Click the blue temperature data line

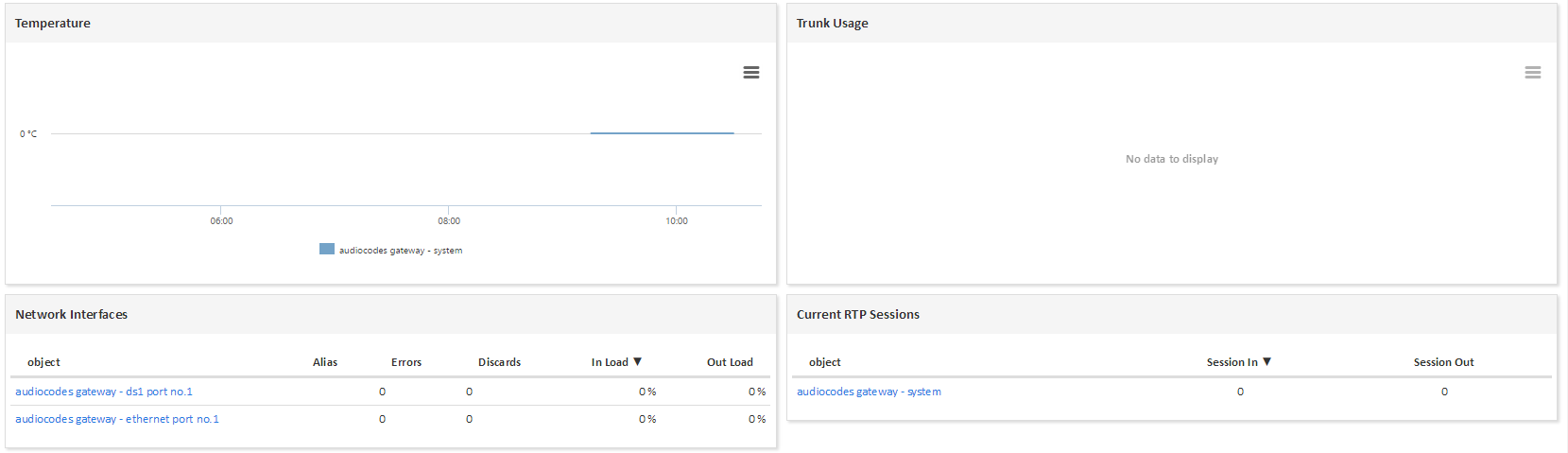[662, 133]
